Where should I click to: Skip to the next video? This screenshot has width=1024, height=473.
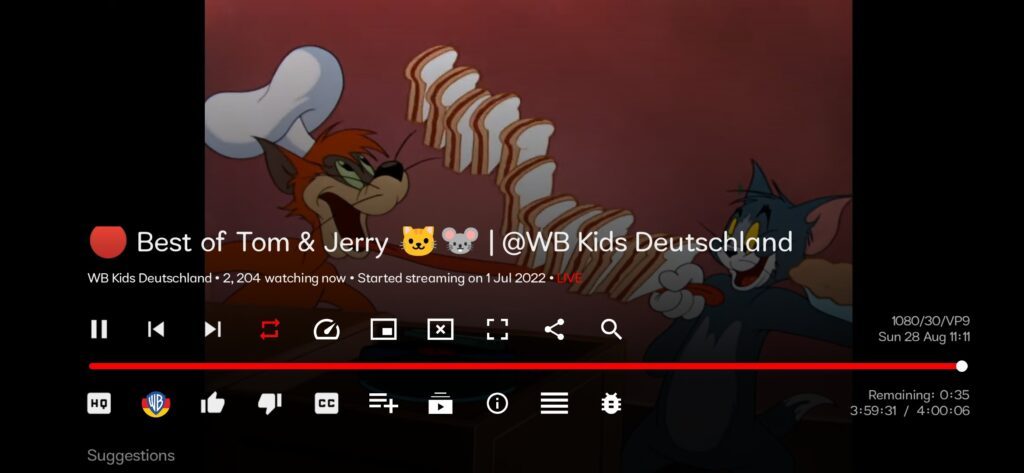click(x=213, y=329)
